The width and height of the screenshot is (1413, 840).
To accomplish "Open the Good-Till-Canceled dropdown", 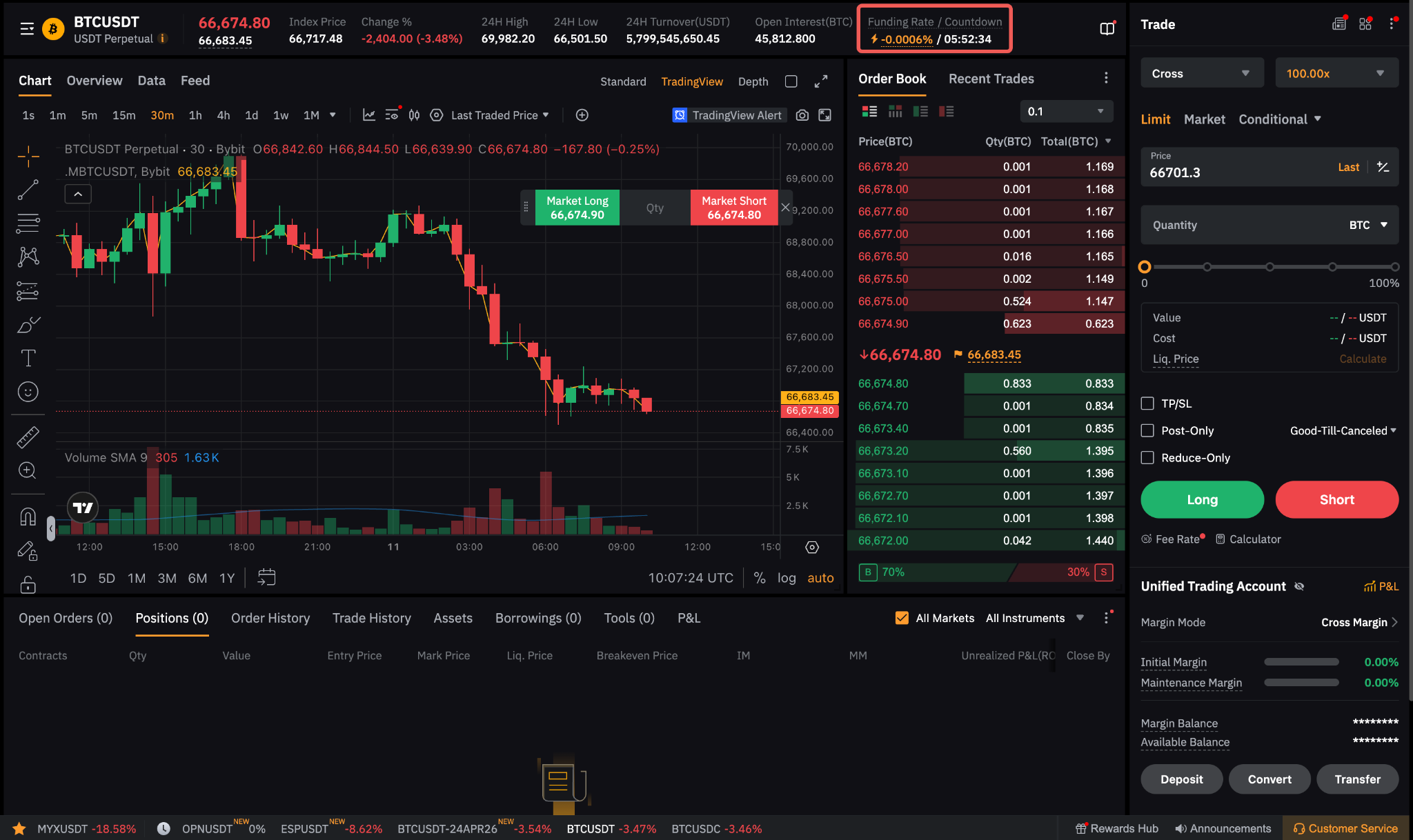I will 1343,430.
